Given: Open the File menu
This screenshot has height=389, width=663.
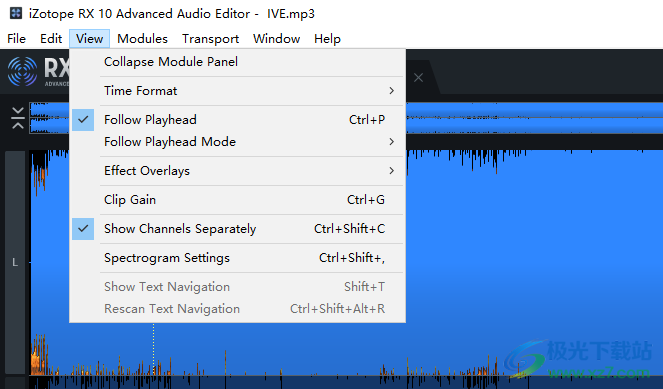Looking at the screenshot, I should point(16,38).
